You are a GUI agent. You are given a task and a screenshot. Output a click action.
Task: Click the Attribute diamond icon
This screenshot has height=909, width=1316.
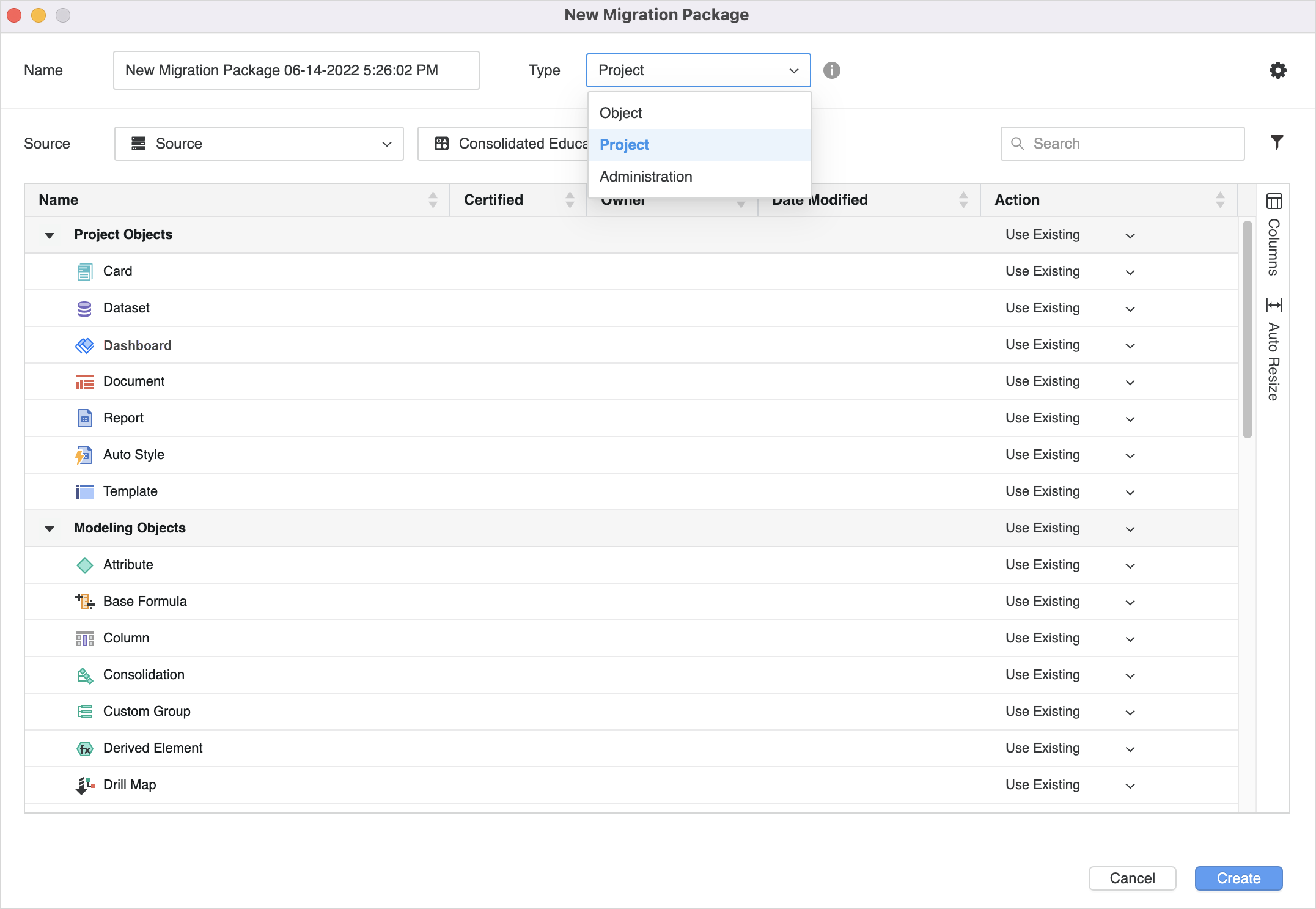(84, 565)
